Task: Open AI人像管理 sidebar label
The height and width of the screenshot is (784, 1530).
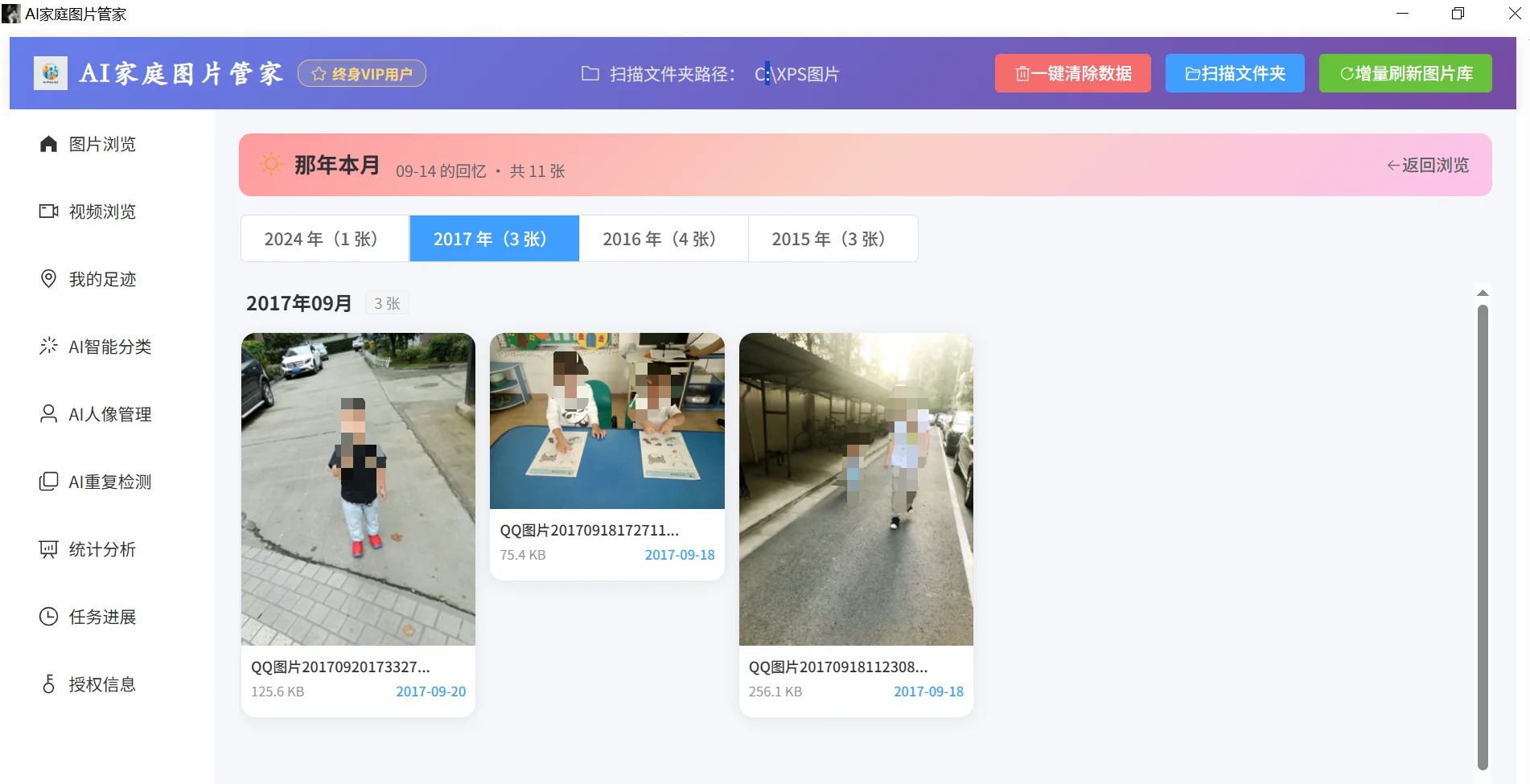Action: click(110, 414)
